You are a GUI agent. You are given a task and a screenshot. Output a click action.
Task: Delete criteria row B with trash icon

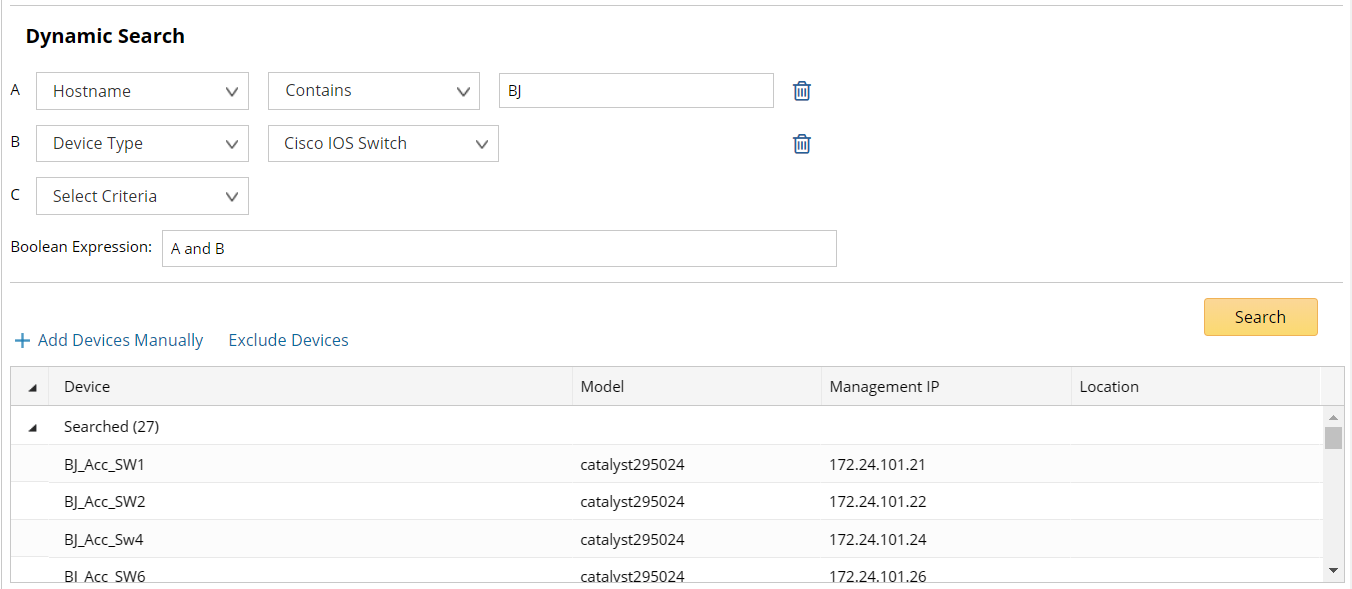click(x=802, y=144)
